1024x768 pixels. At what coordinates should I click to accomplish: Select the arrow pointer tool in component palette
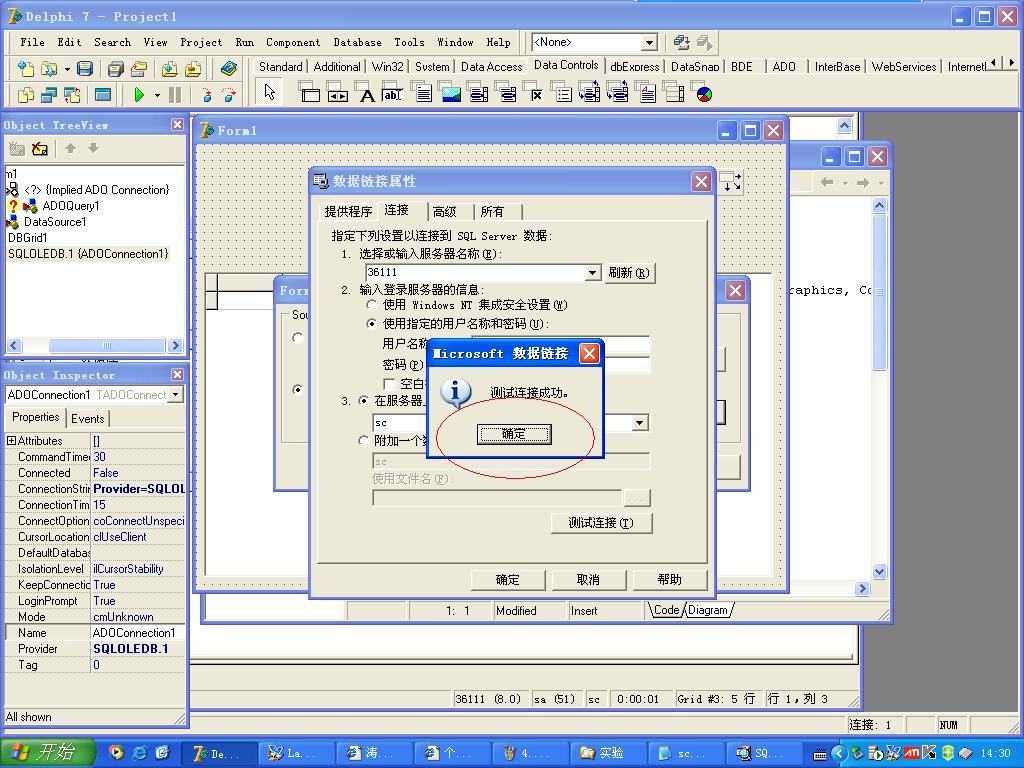pos(269,93)
